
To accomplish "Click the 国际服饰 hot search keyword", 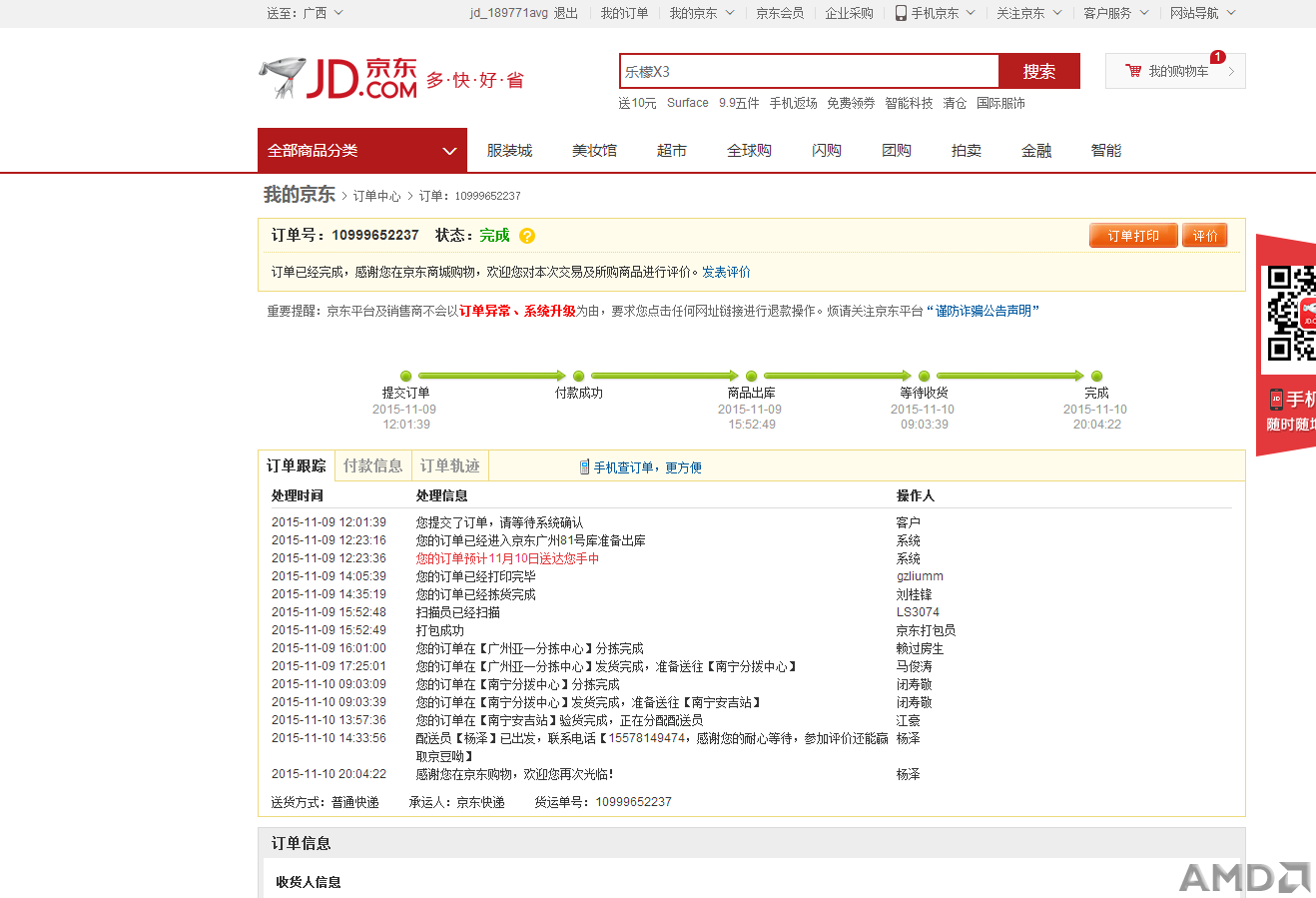I will click(1000, 103).
